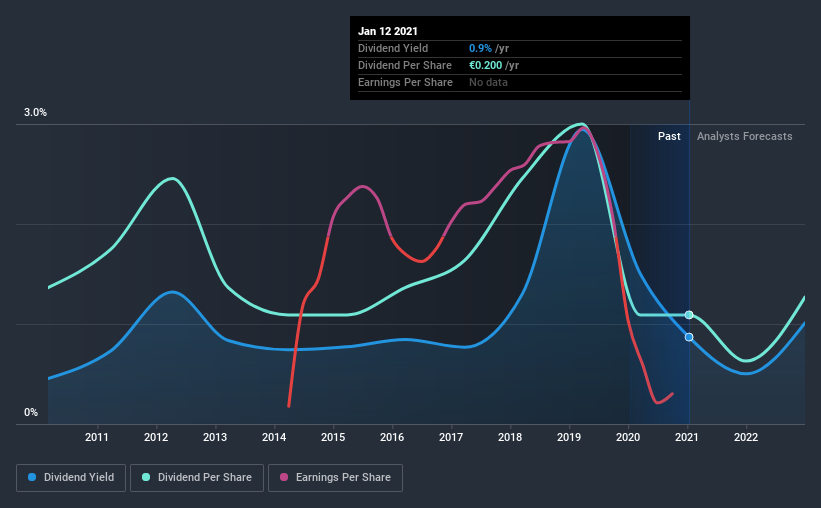
Task: Click the 2019 x-axis label
Action: 569,437
